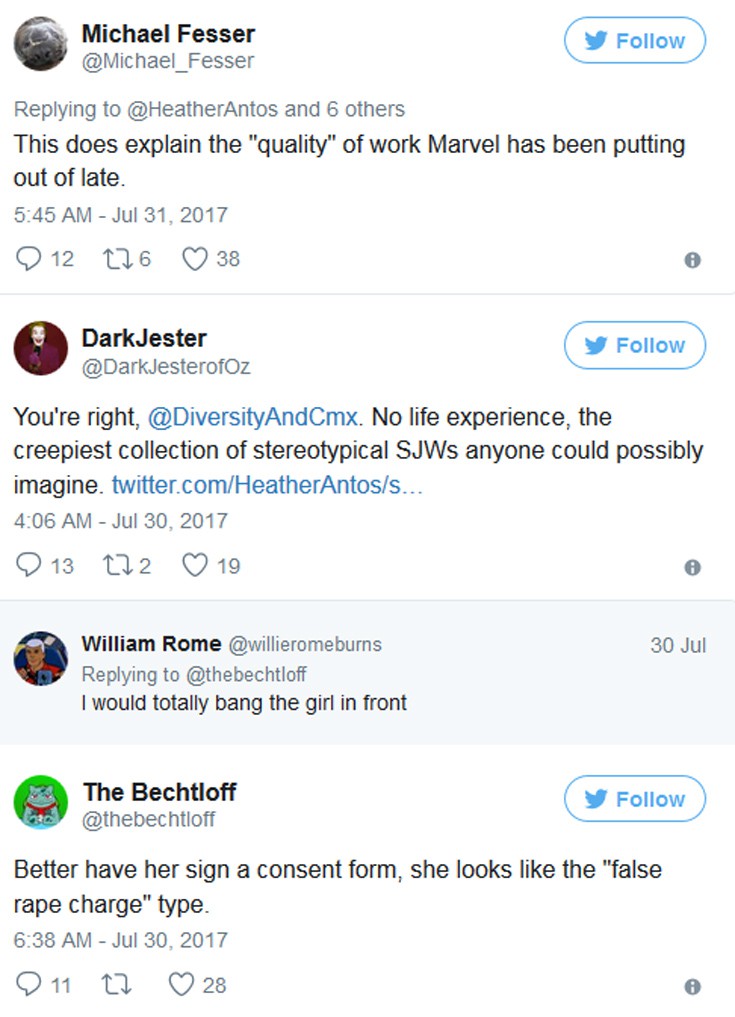
Task: Open the @DiversityAndCmx mention link
Action: click(x=253, y=416)
